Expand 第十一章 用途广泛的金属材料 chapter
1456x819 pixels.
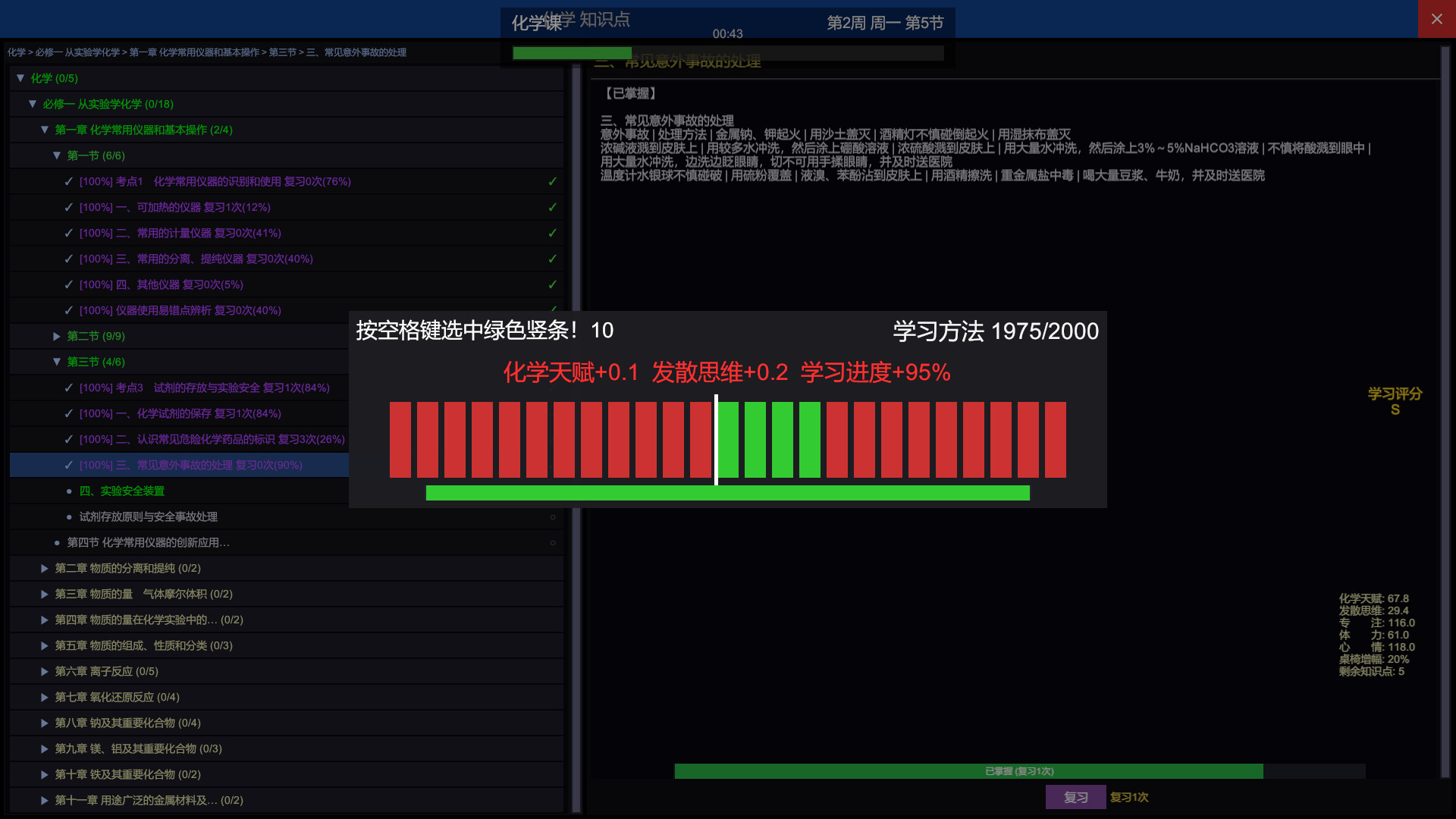coord(45,800)
